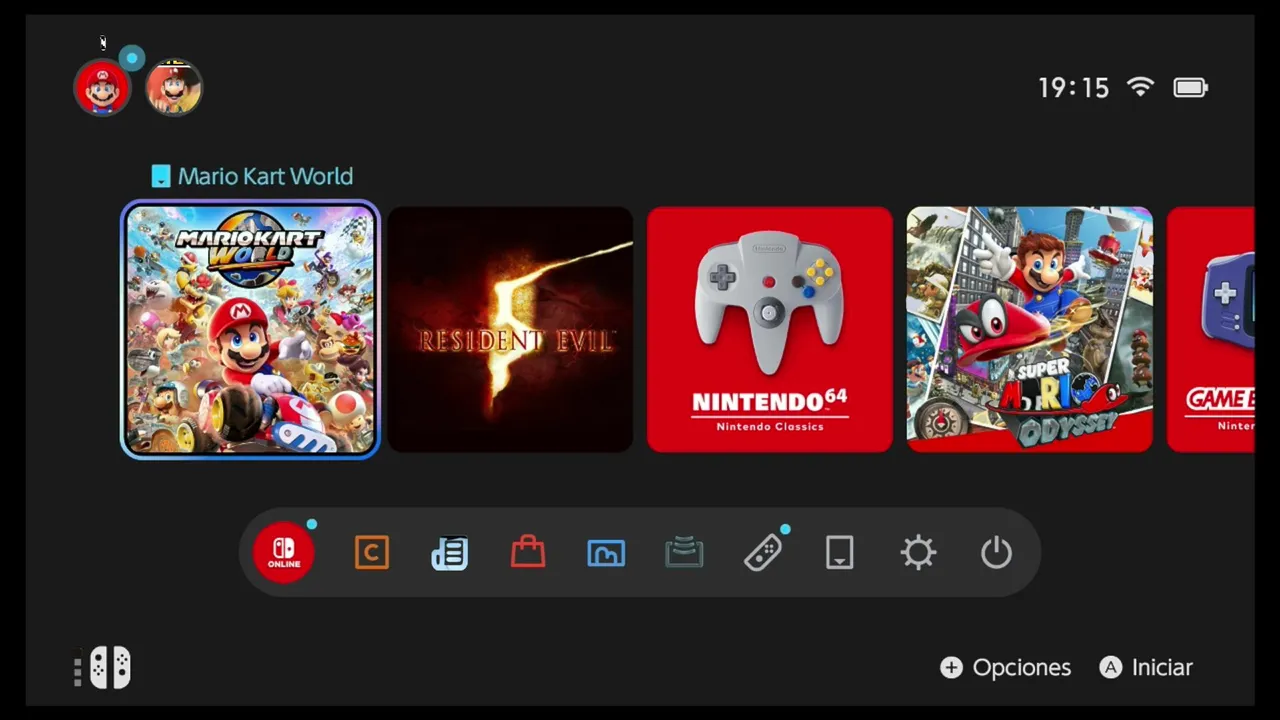1280x720 pixels.
Task: Open the Controllers icon
Action: (x=763, y=552)
